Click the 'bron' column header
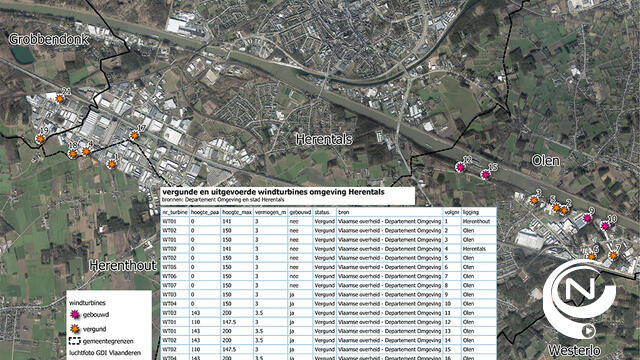 click(x=343, y=212)
